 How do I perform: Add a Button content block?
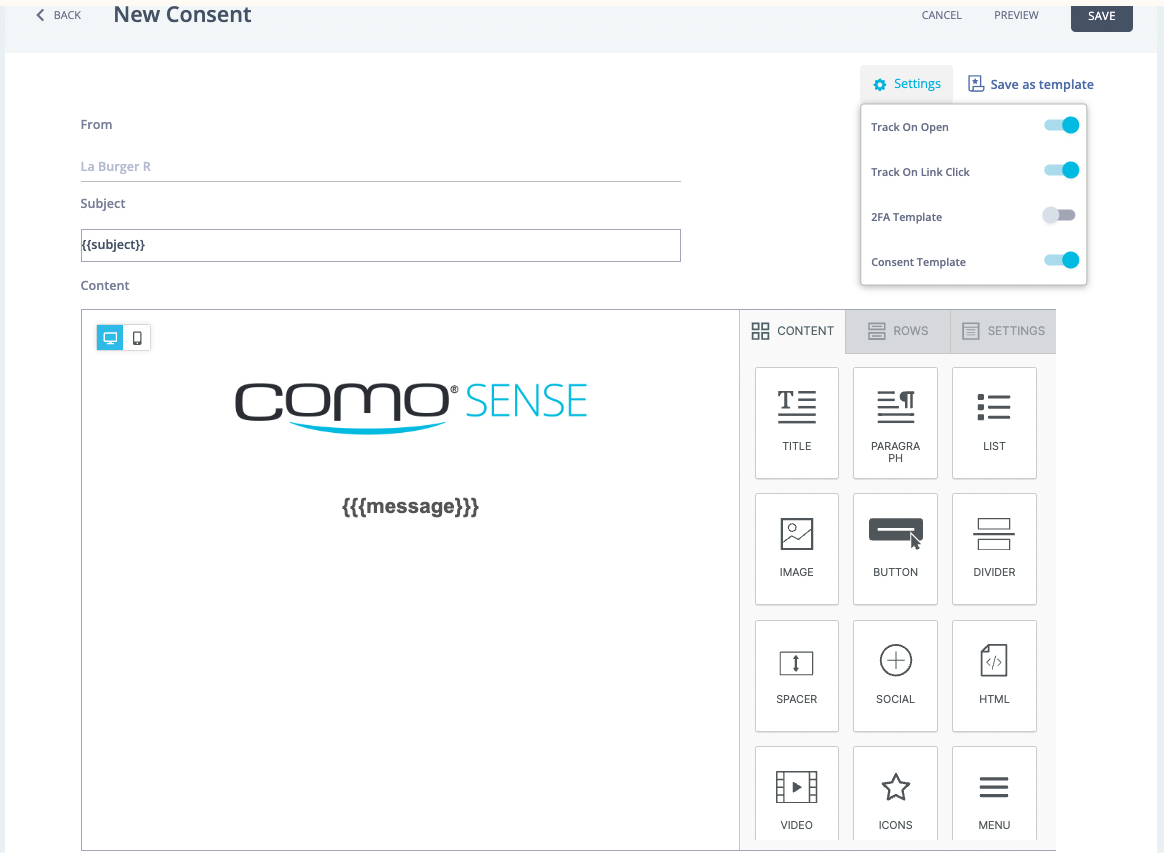[x=895, y=549]
